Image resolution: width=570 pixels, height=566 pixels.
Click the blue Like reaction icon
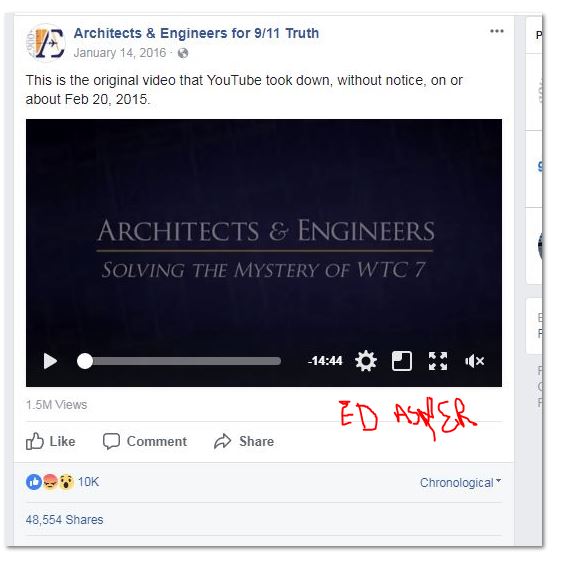point(33,482)
